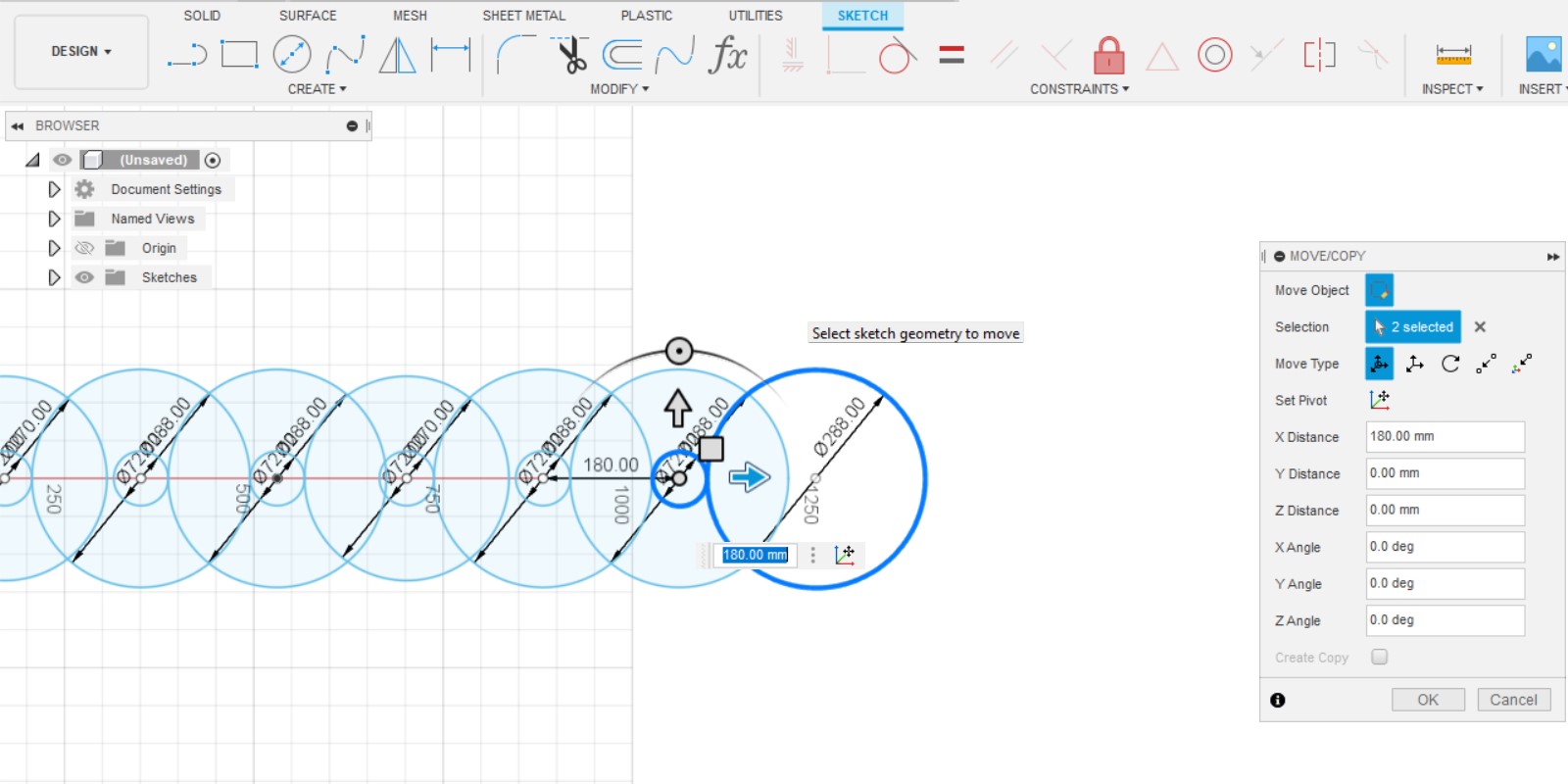Select the Fillet modify tool
The width and height of the screenshot is (1568, 784).
tap(516, 55)
